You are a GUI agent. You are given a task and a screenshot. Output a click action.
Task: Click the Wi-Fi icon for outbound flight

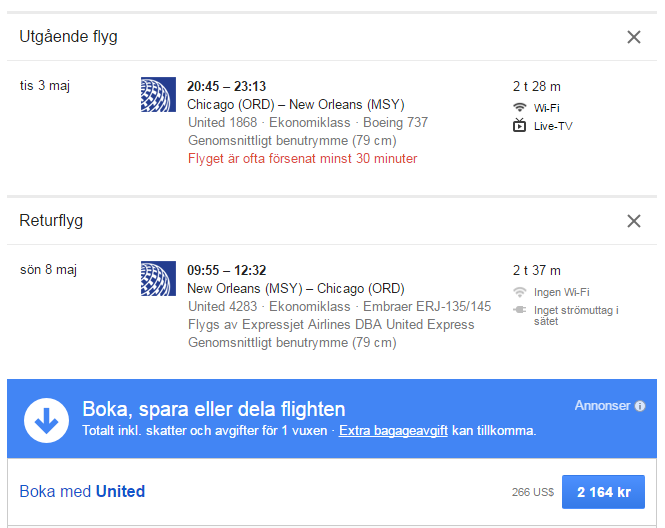519,107
